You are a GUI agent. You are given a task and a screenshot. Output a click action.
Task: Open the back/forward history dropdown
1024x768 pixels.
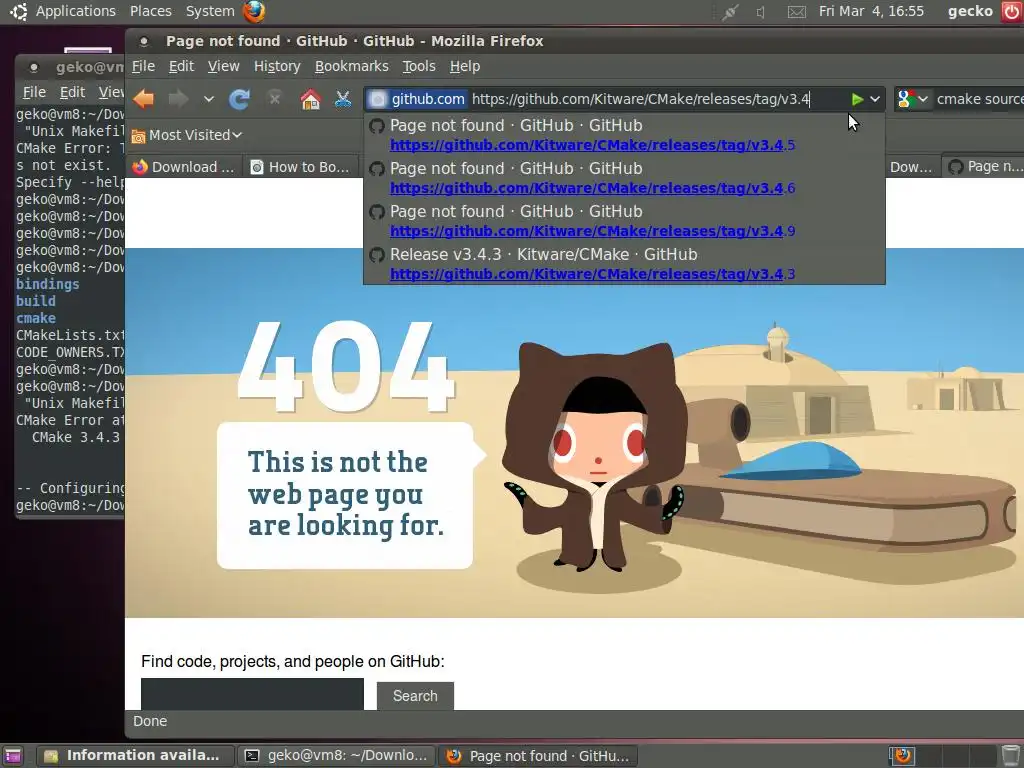tap(208, 99)
